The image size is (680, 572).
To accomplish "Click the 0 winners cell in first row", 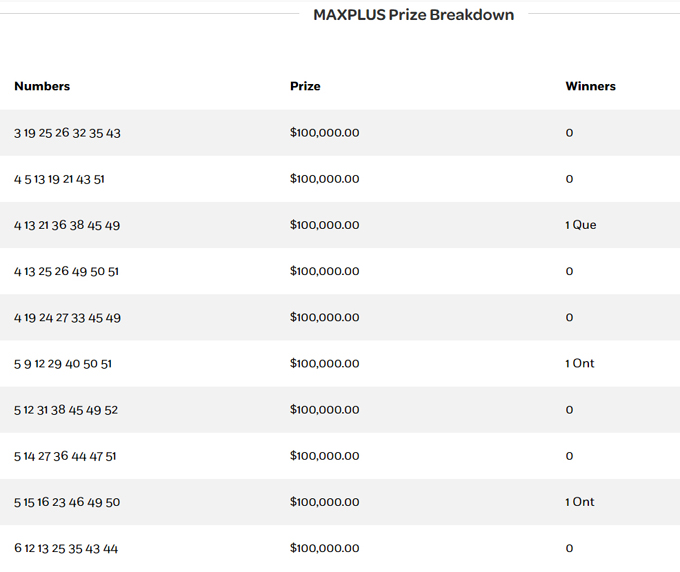I will click(x=569, y=133).
